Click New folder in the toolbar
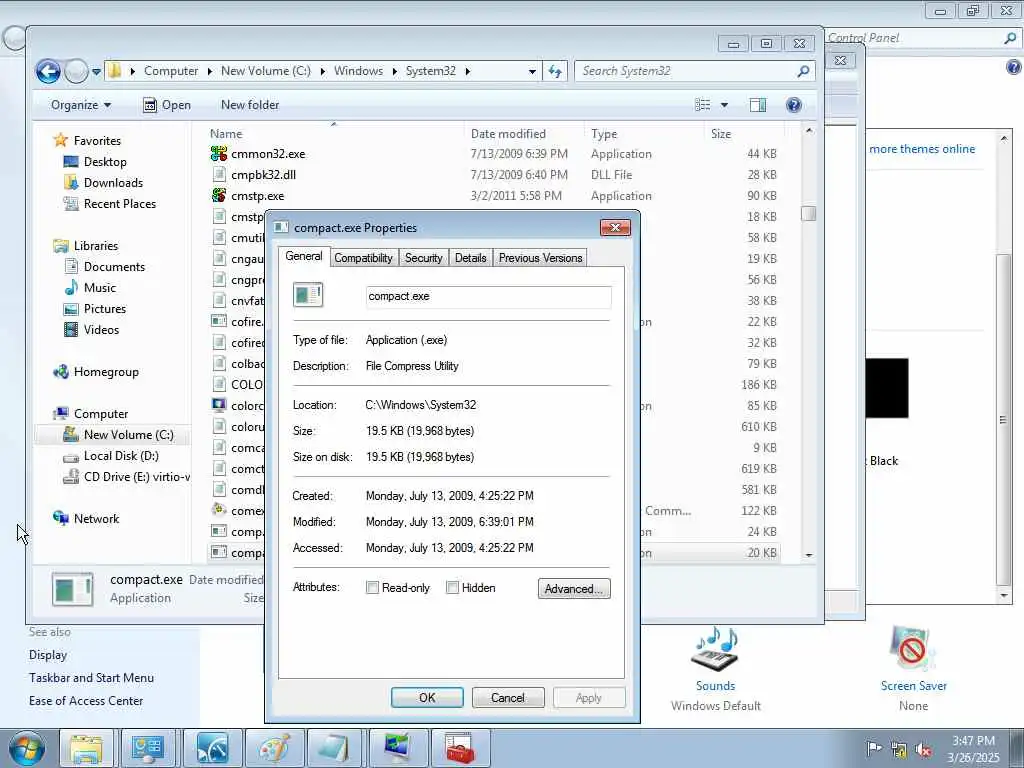Image resolution: width=1024 pixels, height=768 pixels. point(250,105)
